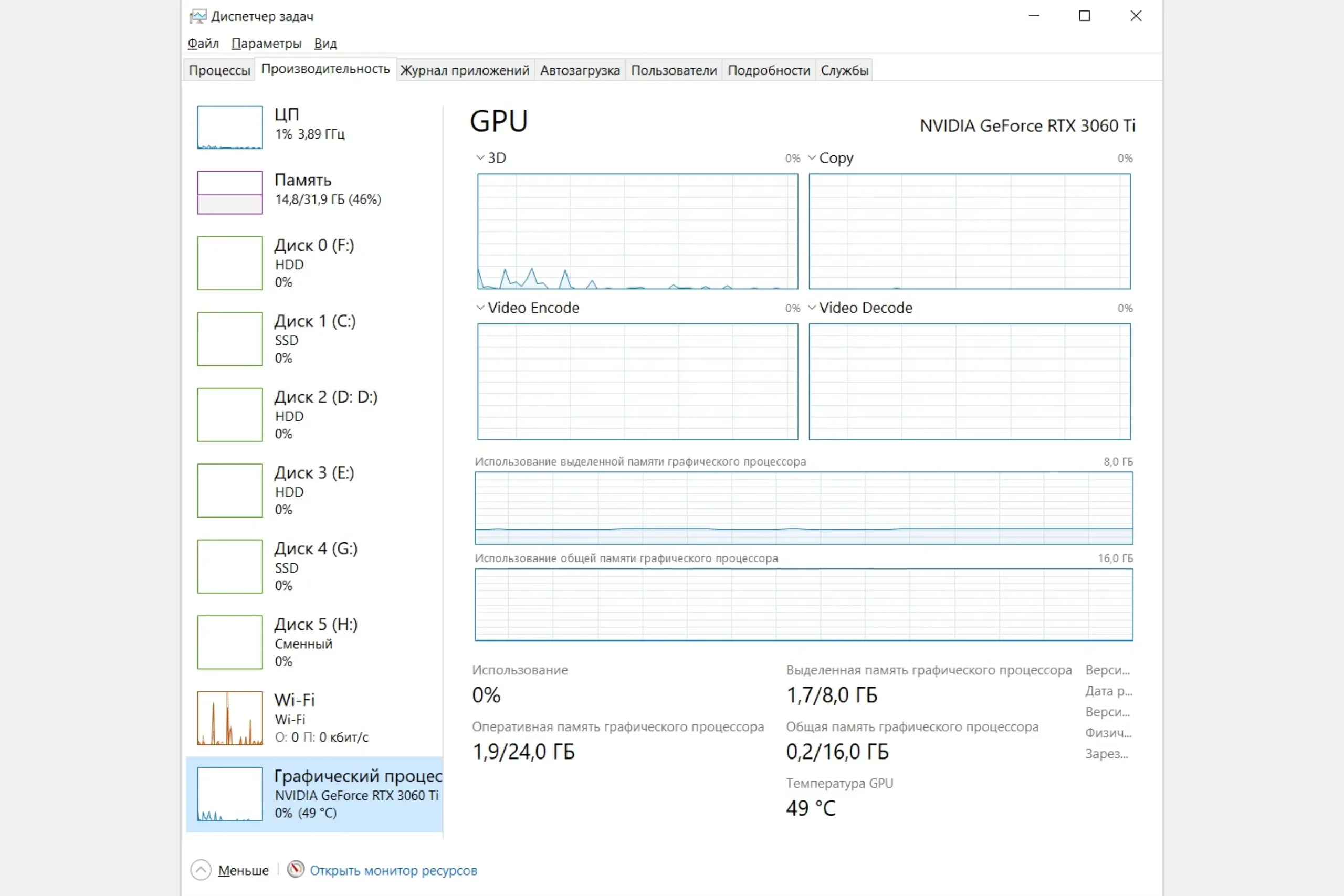
Task: Click the Диск 4 (G:) SSD graph icon
Action: [x=230, y=566]
